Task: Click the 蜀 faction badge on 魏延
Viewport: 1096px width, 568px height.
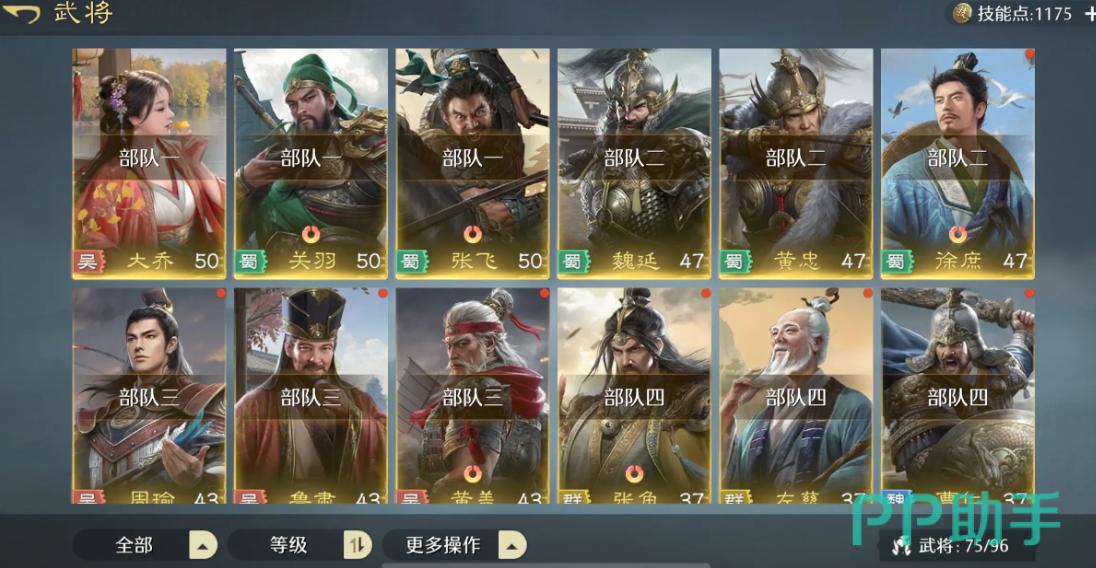Action: [x=574, y=261]
